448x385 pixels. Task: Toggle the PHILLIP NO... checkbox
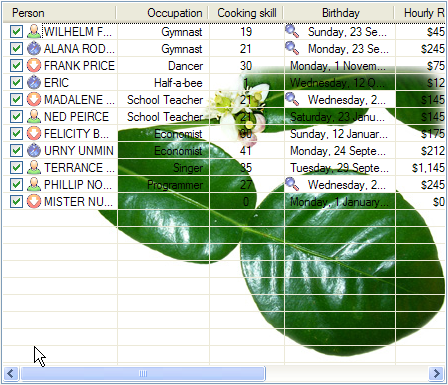[16, 185]
